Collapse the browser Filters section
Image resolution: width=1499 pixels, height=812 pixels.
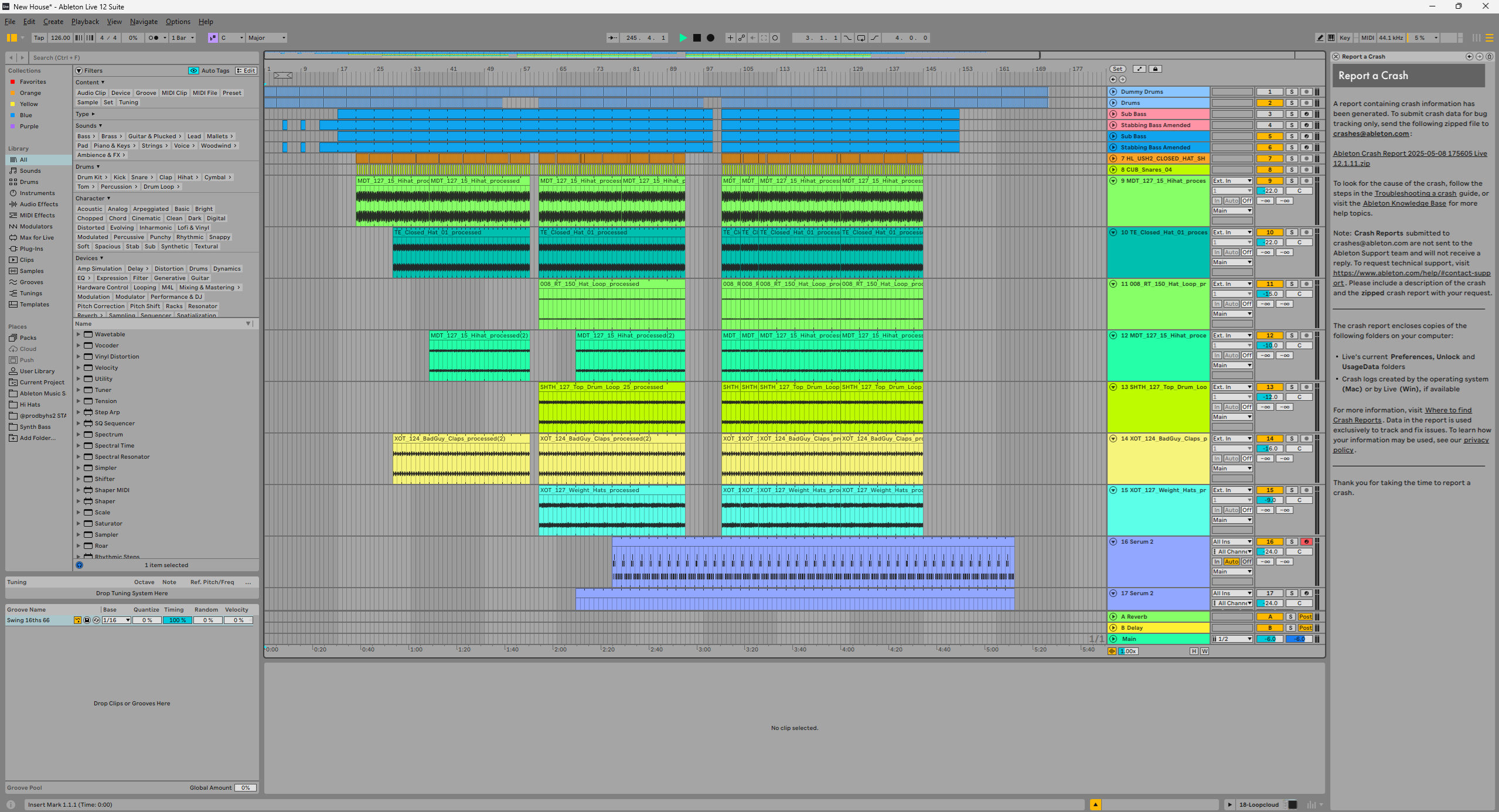pyautogui.click(x=79, y=71)
